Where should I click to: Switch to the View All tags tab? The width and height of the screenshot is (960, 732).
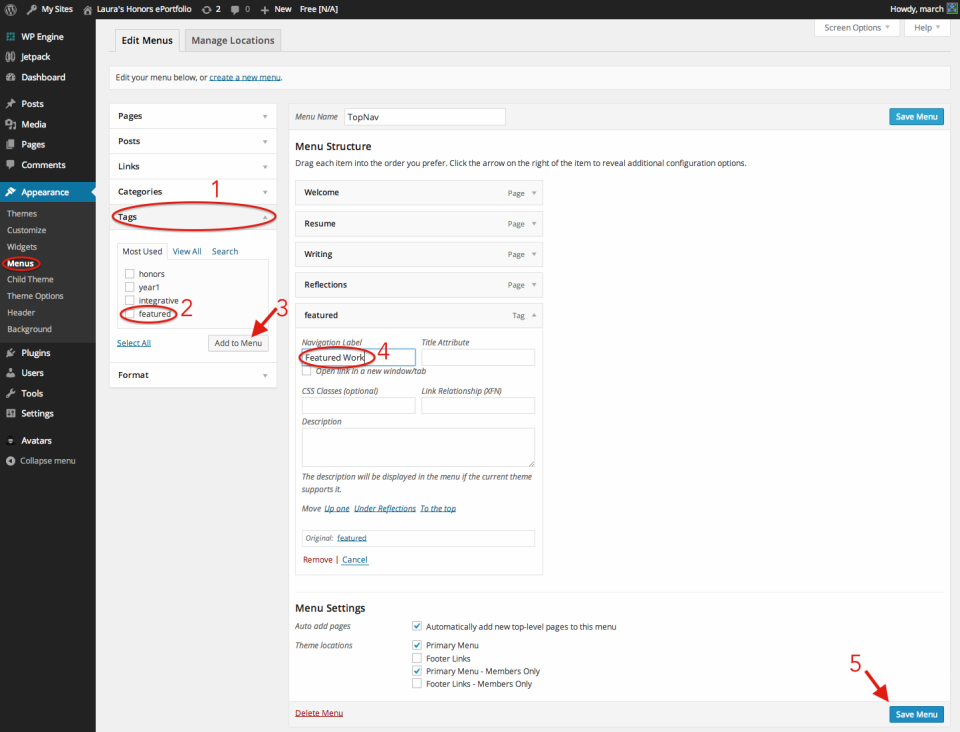point(187,252)
